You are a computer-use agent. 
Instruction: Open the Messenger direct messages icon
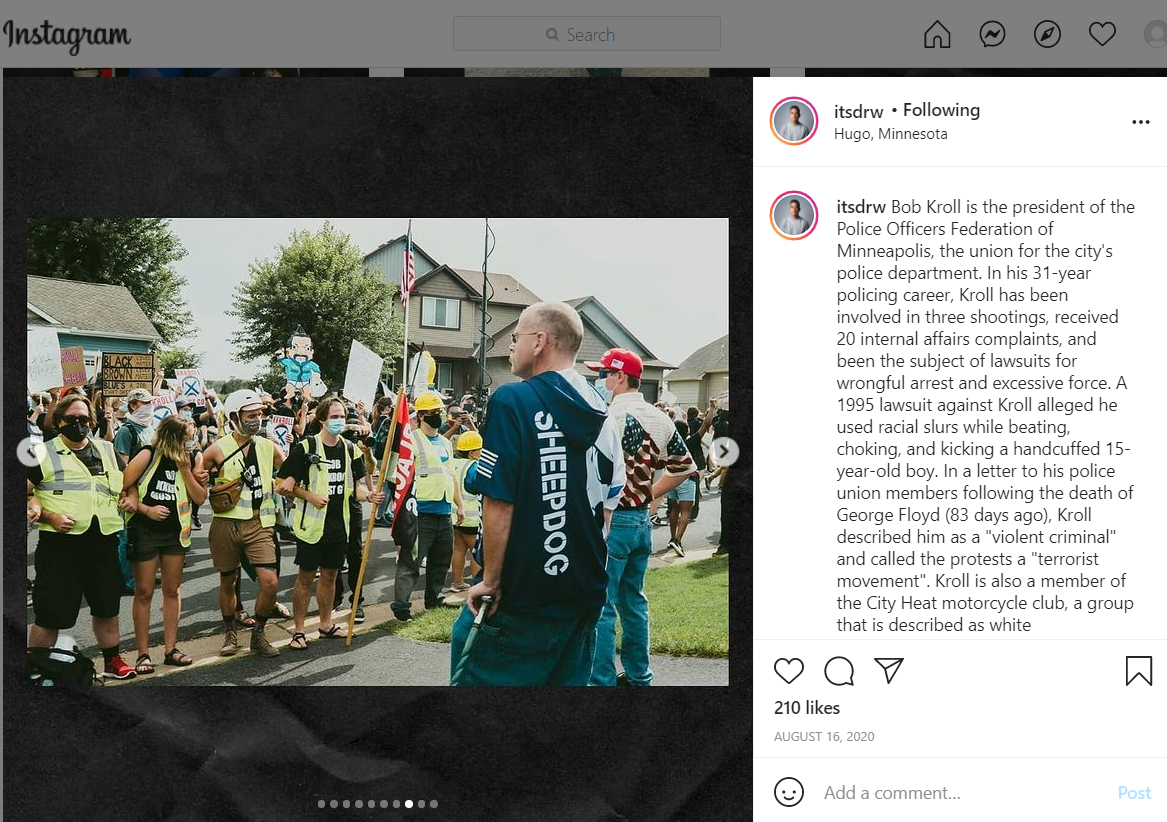coord(992,34)
